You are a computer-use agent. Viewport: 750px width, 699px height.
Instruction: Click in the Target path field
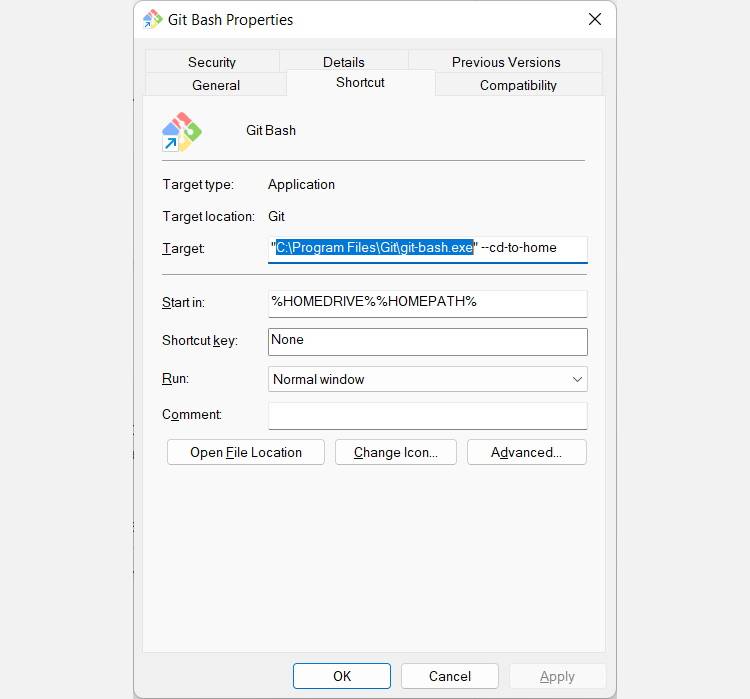pos(428,249)
